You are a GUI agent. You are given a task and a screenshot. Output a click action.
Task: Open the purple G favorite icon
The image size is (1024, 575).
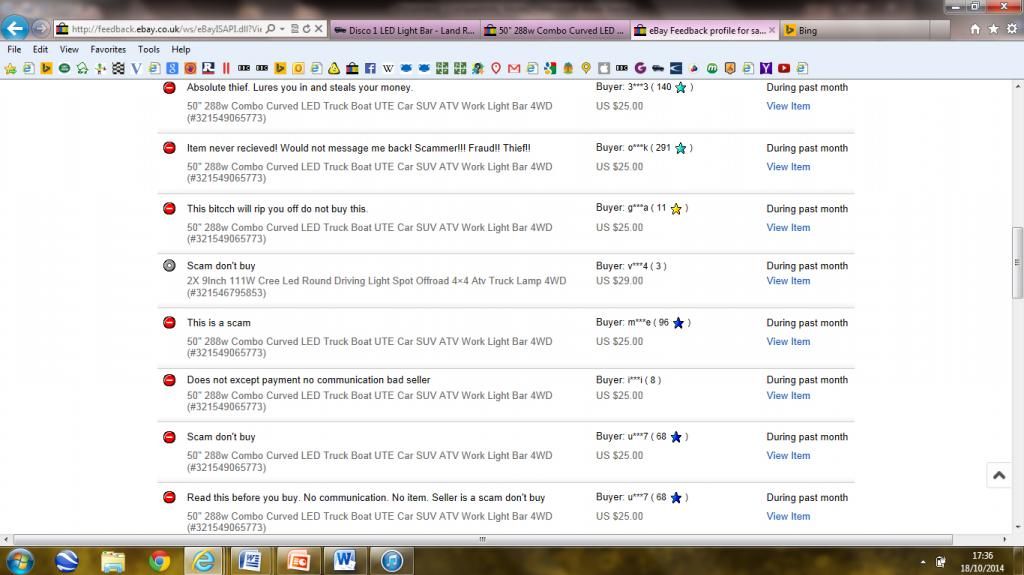640,68
